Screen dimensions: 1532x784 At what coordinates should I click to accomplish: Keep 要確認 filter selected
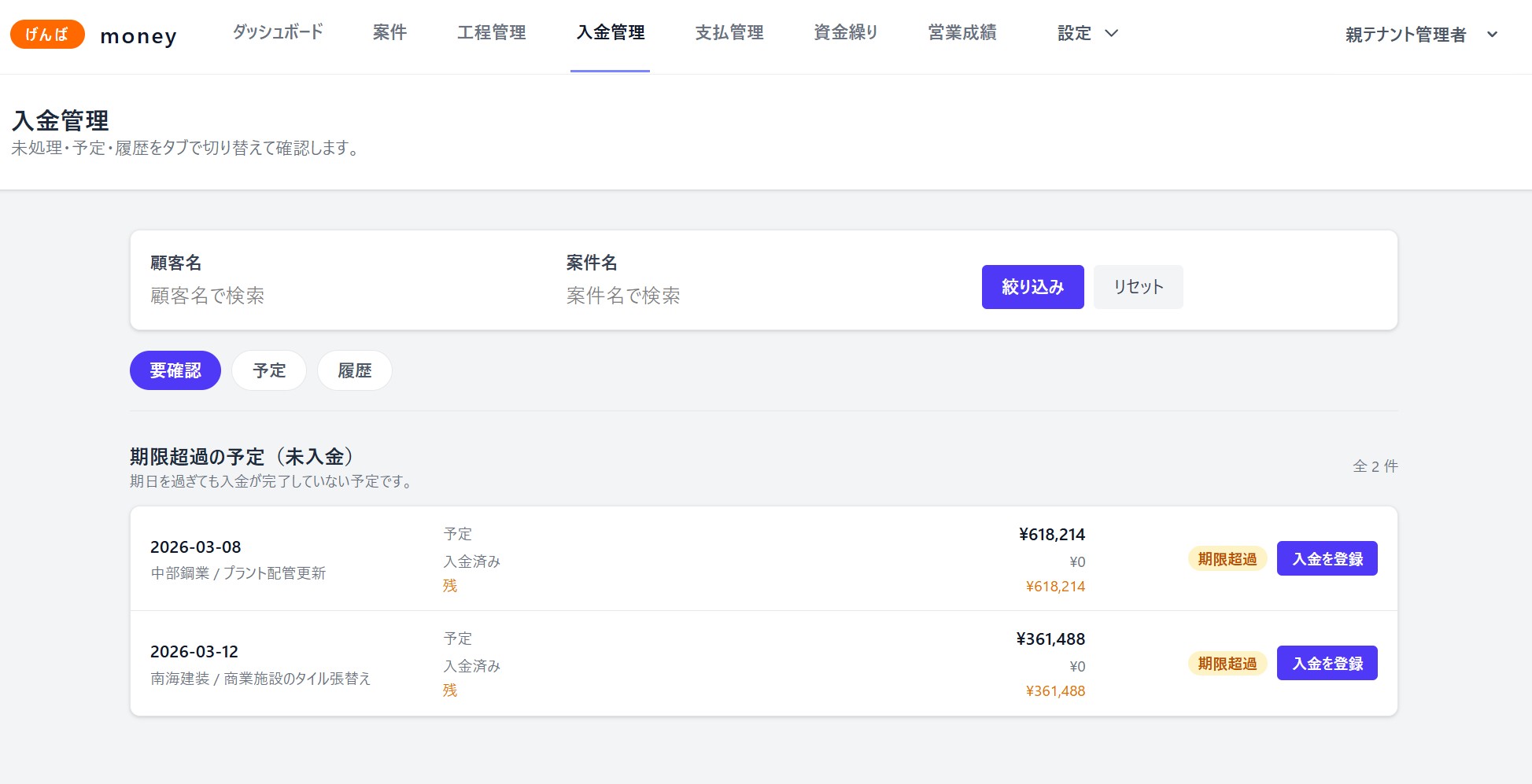pos(175,370)
